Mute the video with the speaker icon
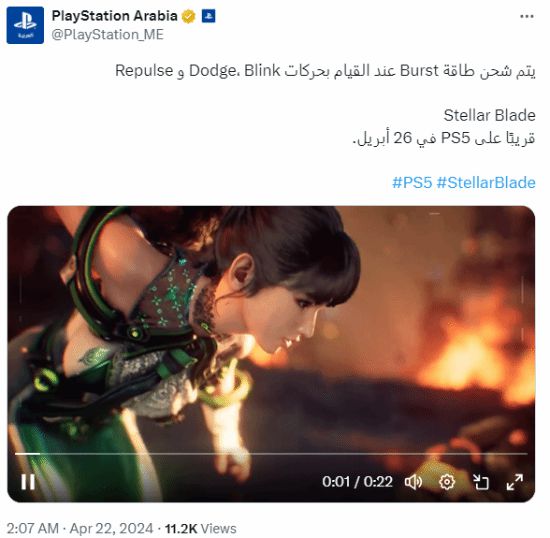This screenshot has width=550, height=538. point(414,482)
